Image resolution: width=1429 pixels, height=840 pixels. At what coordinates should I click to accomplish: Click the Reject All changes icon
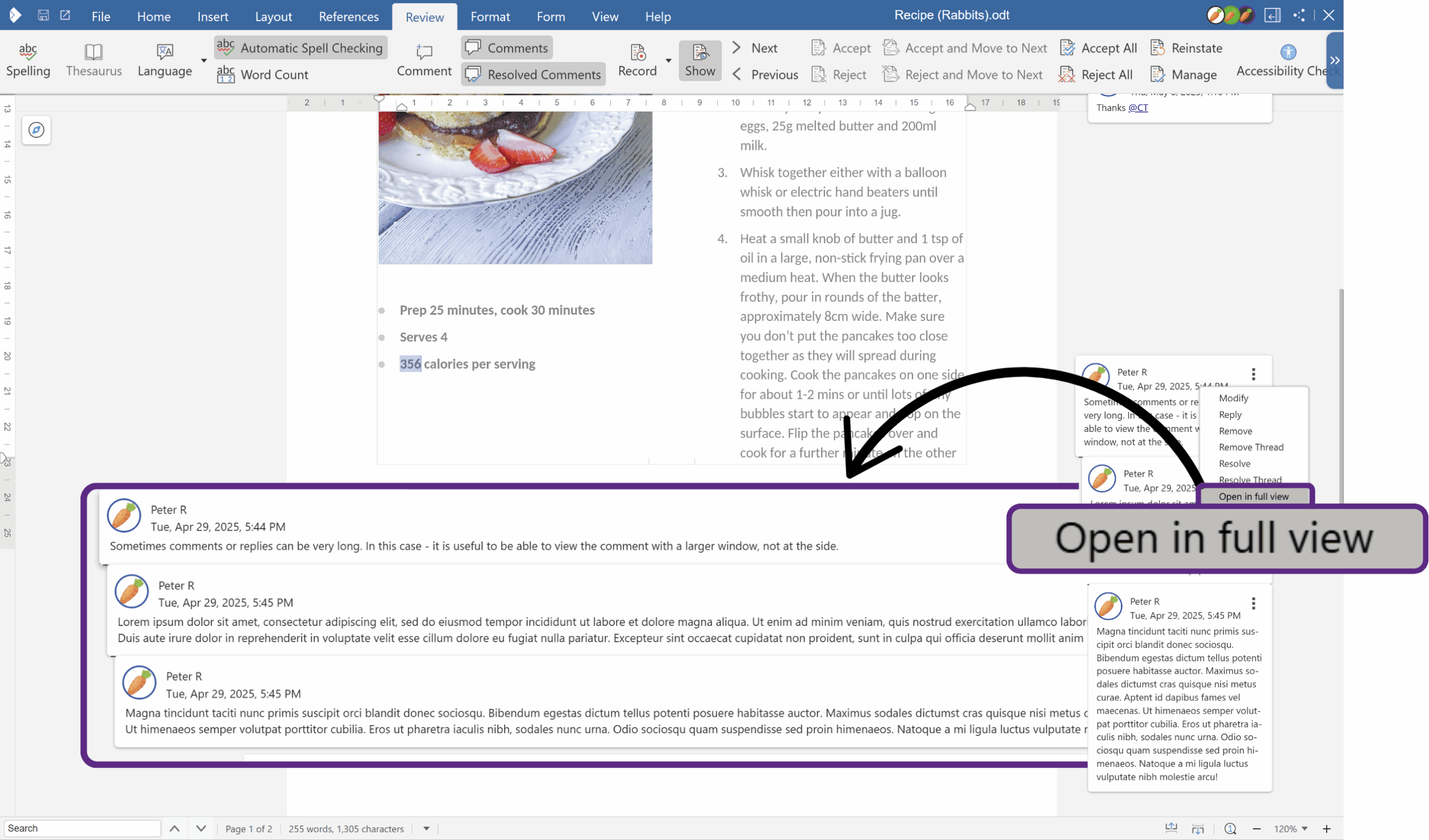tap(1067, 74)
